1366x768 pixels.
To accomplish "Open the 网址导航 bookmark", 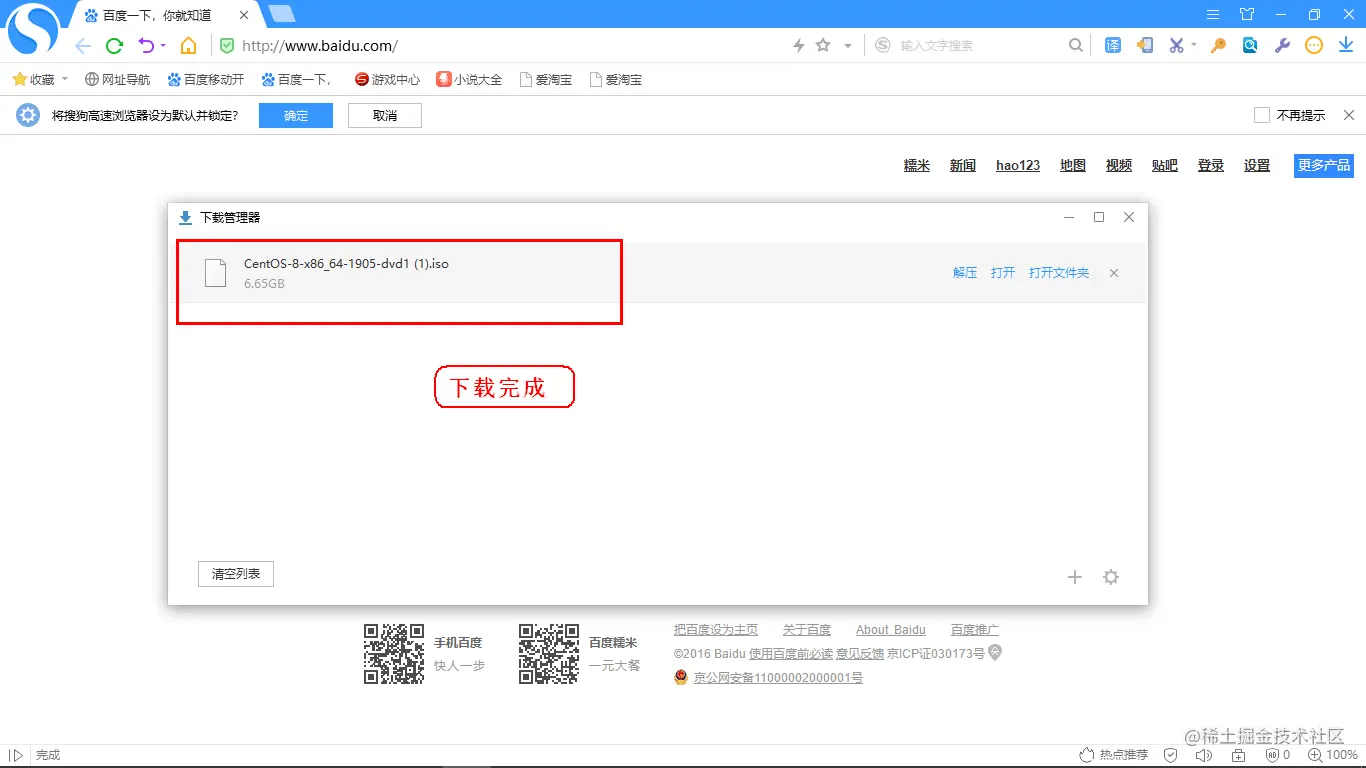I will [x=117, y=79].
